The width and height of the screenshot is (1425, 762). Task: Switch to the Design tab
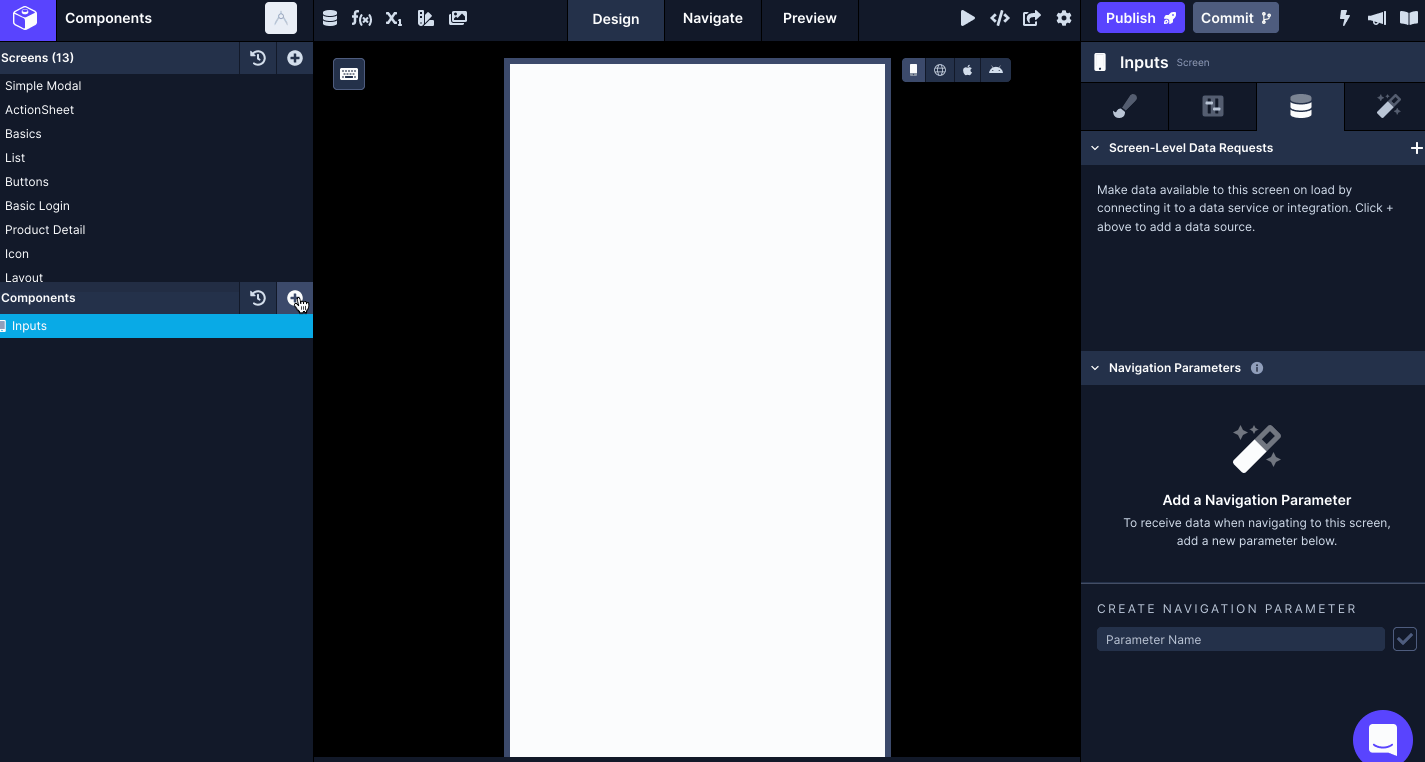coord(616,19)
